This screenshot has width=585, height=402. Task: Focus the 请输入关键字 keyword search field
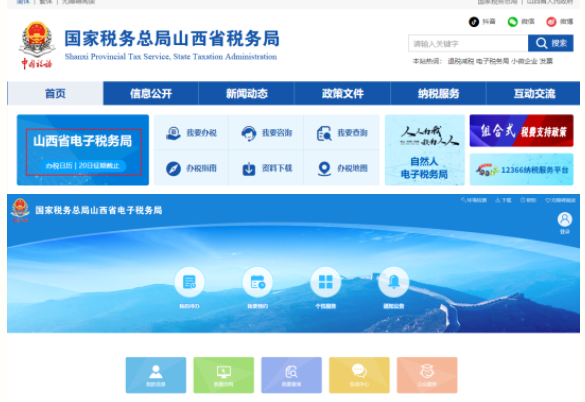click(468, 43)
